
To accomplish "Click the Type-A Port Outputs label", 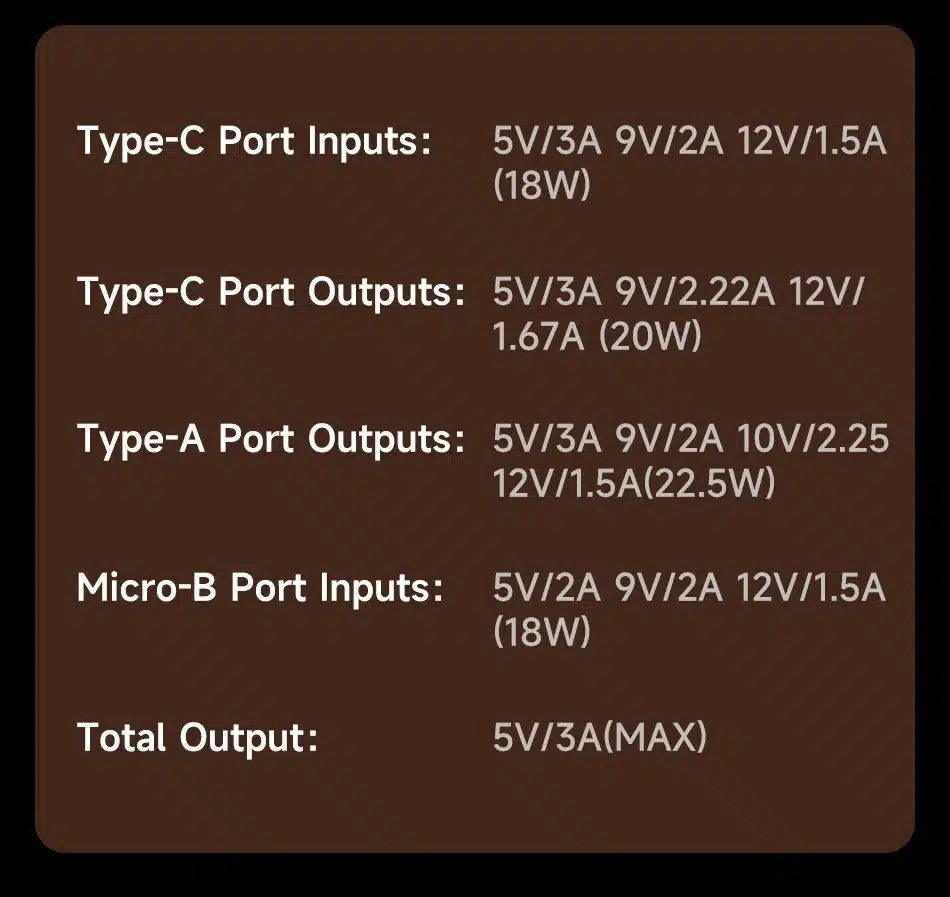I will [x=271, y=439].
